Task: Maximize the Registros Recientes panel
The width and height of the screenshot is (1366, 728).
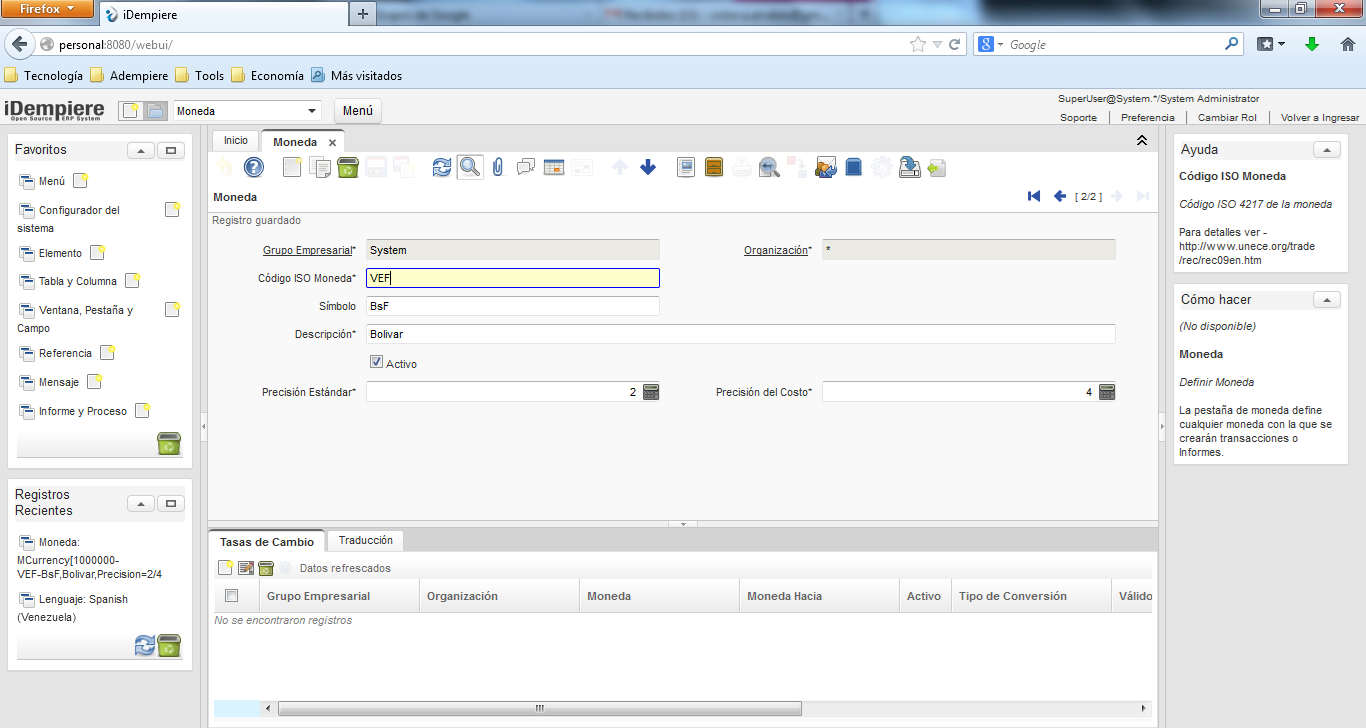Action: (x=171, y=504)
